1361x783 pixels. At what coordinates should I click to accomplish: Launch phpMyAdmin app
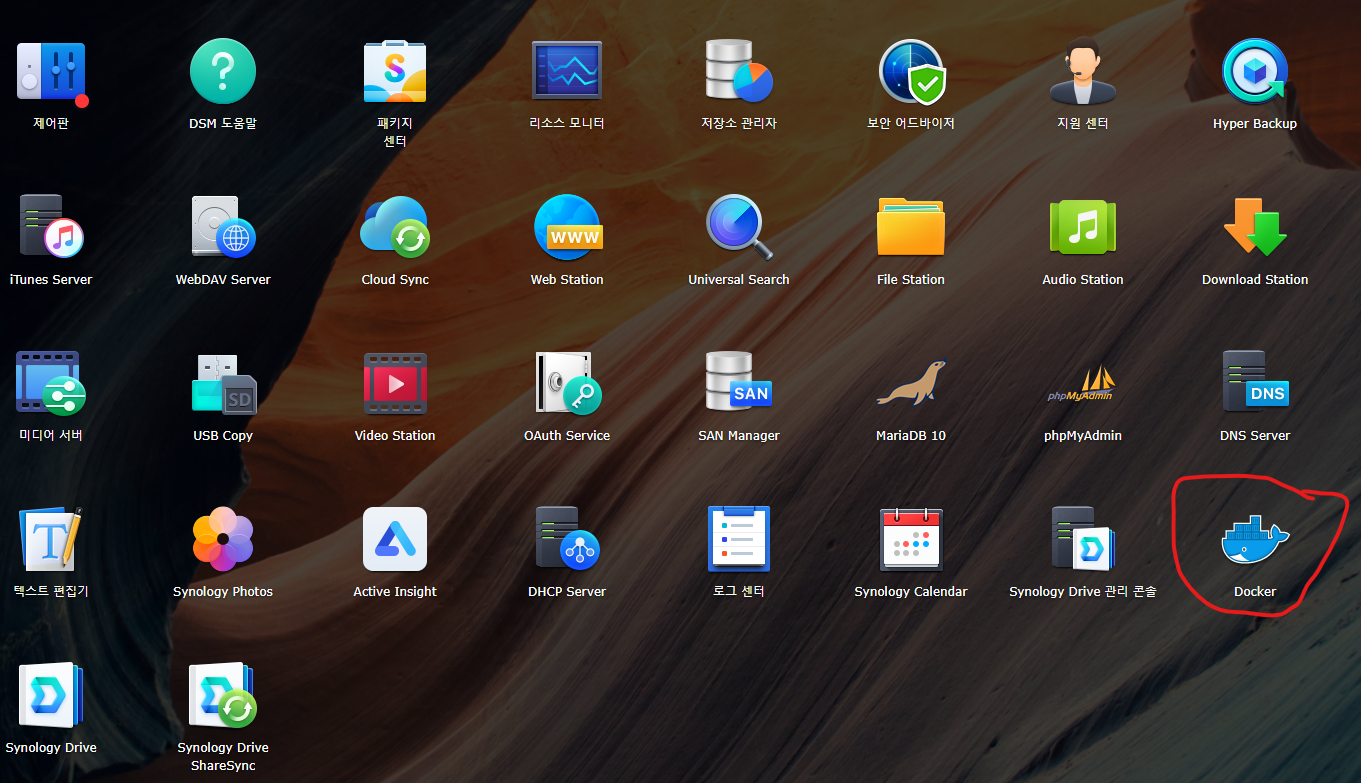(x=1083, y=384)
